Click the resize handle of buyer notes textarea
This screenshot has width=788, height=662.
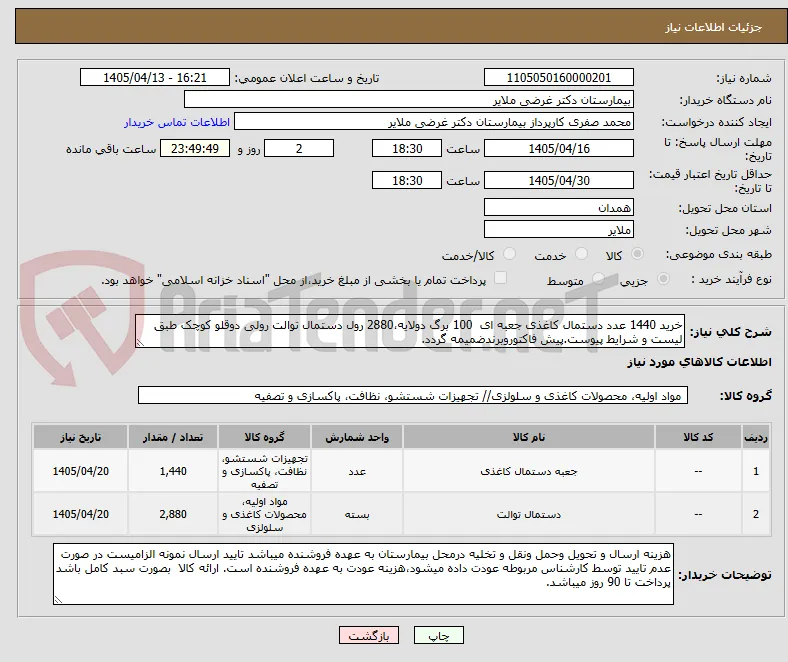pyautogui.click(x=58, y=599)
